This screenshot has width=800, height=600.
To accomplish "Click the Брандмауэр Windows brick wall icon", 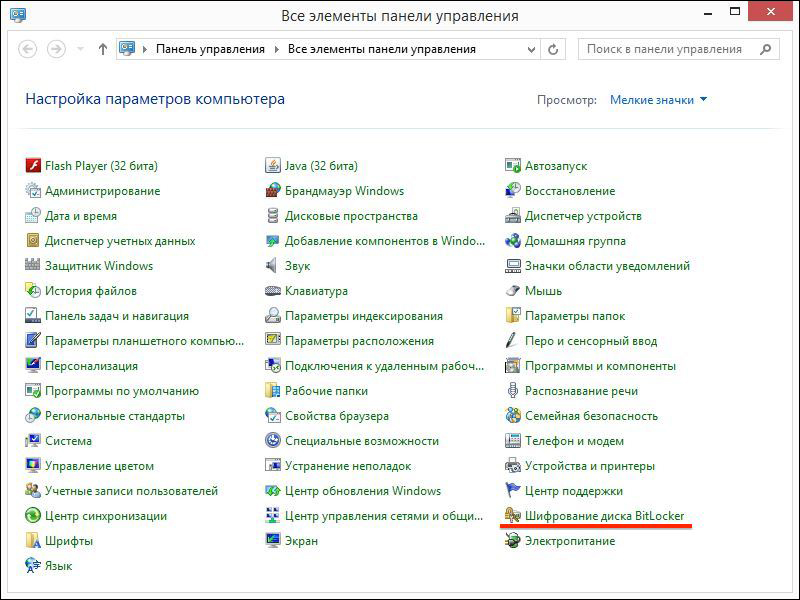I will tap(273, 190).
